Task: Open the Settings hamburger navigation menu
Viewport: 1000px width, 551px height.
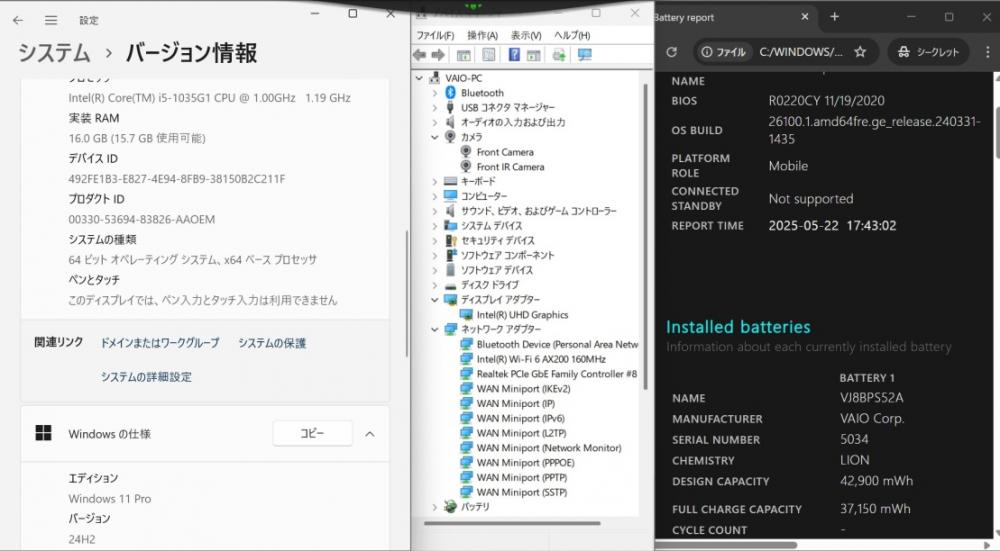Action: (51, 20)
